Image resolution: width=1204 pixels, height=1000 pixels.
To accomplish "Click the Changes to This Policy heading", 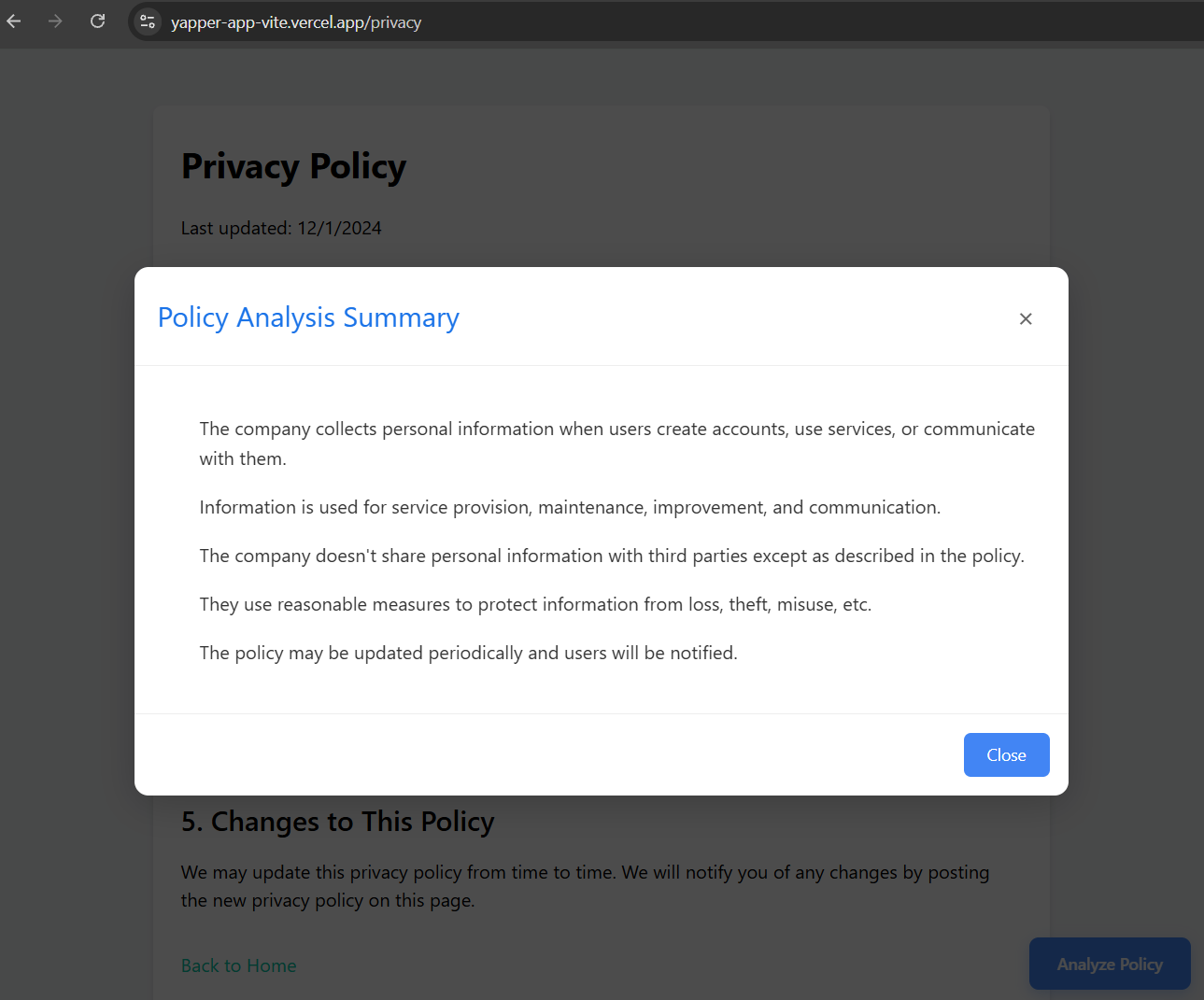I will 337,822.
